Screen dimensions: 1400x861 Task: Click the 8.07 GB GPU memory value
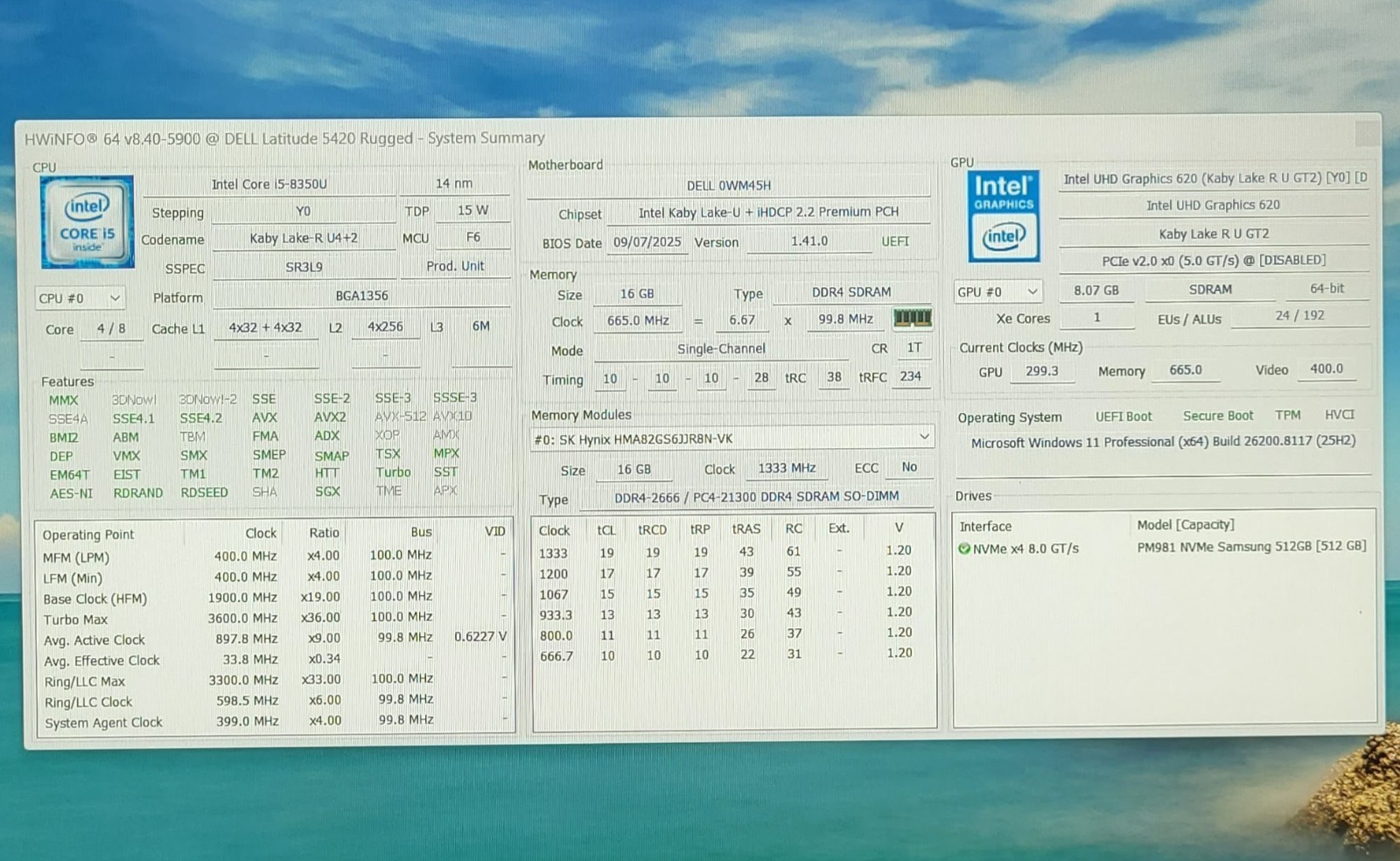tap(1096, 290)
